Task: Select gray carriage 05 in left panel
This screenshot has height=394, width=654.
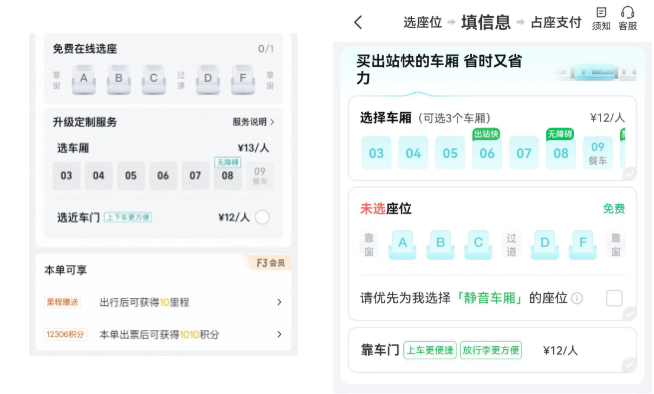Action: [131, 176]
